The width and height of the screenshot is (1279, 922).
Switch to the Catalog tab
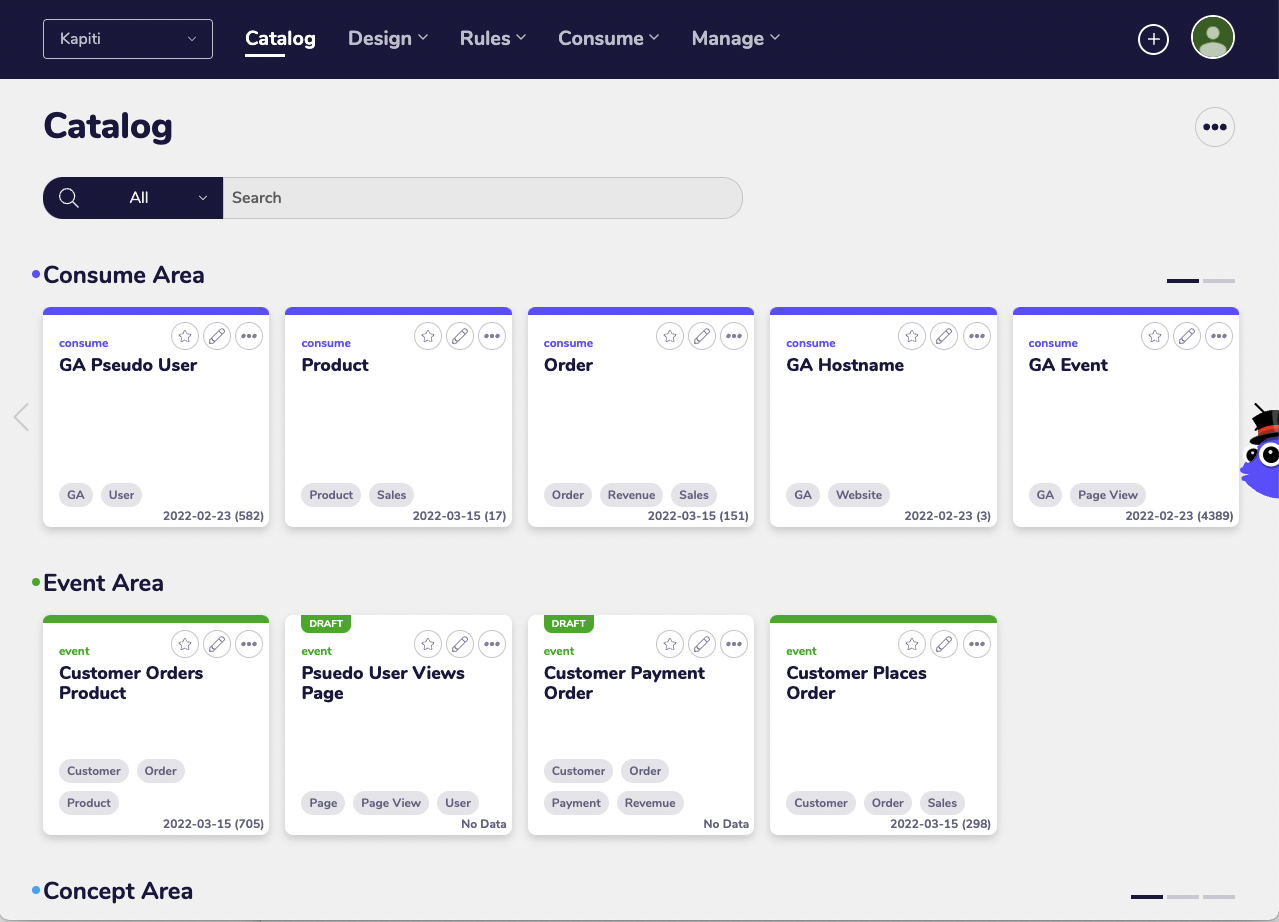click(280, 38)
